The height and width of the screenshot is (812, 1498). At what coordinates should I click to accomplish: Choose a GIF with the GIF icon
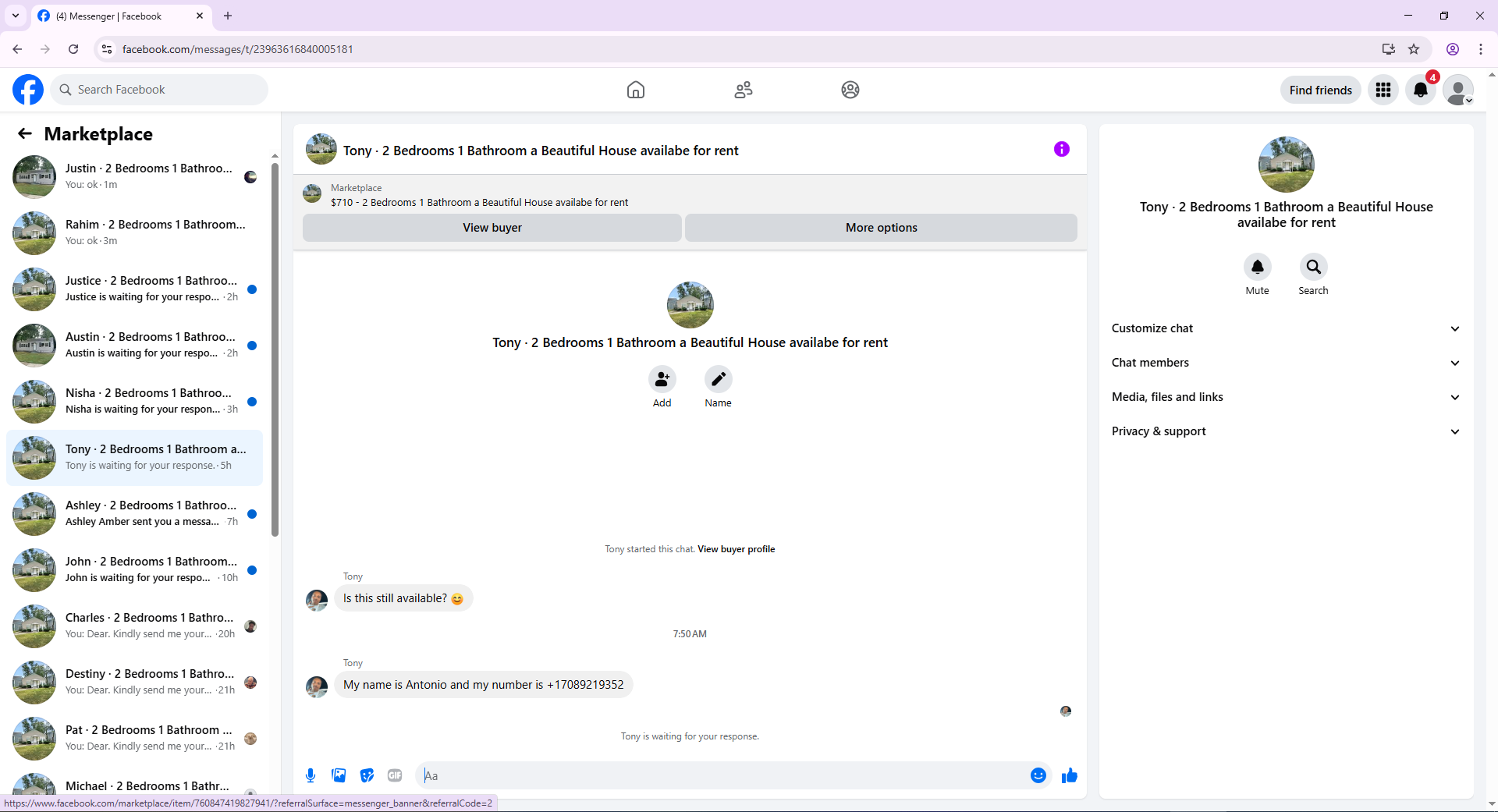(395, 775)
